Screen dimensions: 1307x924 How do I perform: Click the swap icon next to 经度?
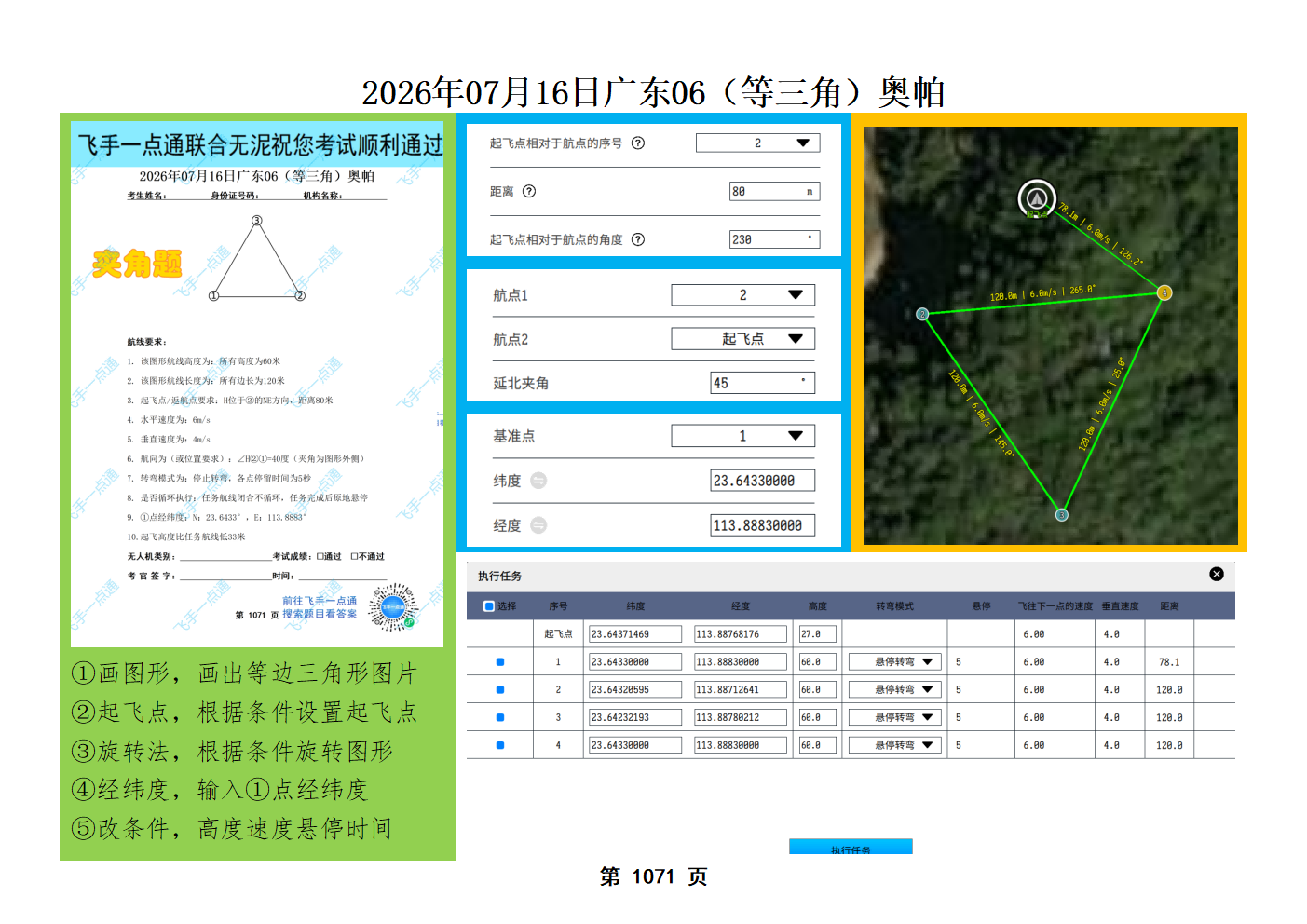click(x=538, y=525)
